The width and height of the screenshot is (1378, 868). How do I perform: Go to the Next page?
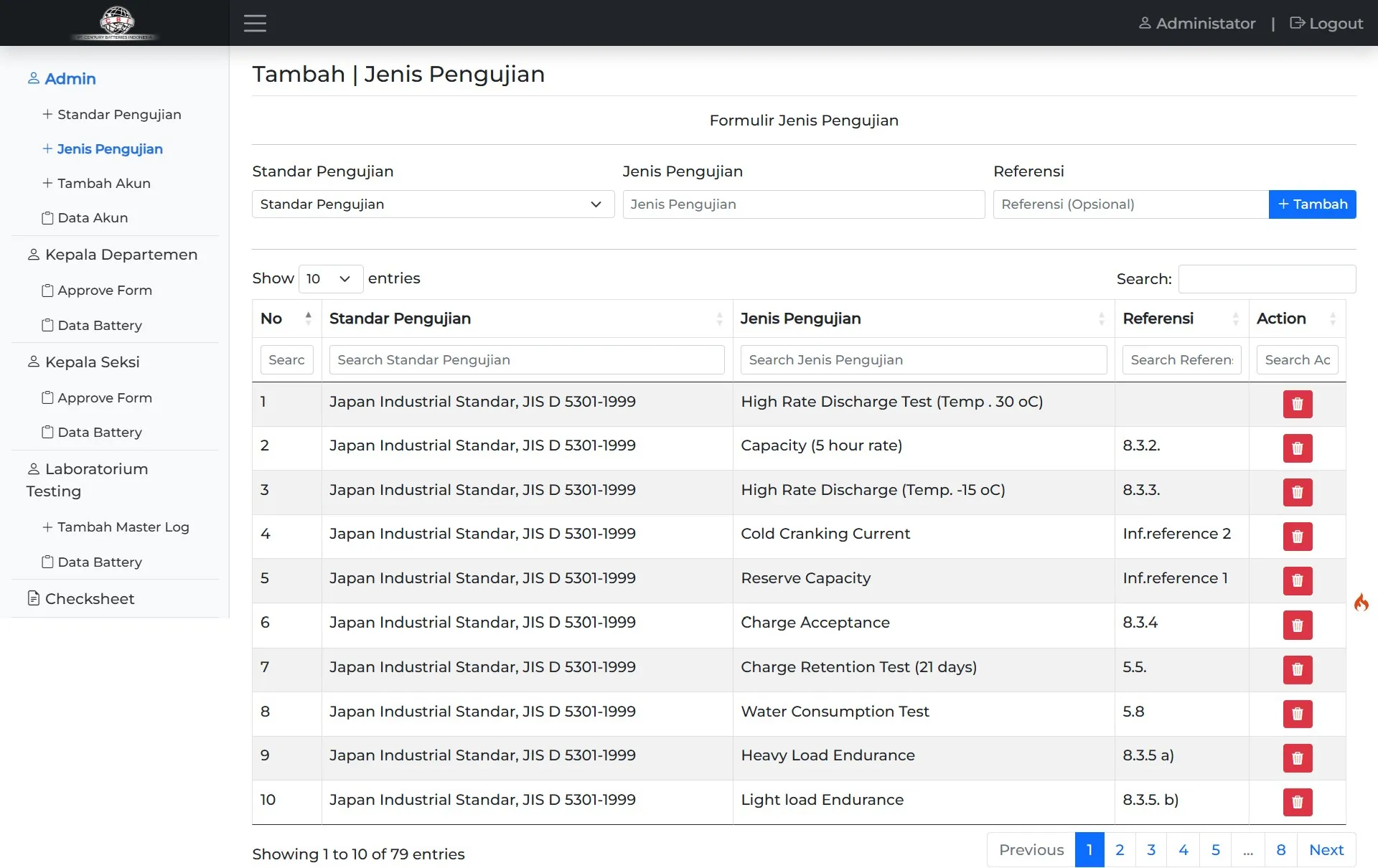click(1326, 850)
